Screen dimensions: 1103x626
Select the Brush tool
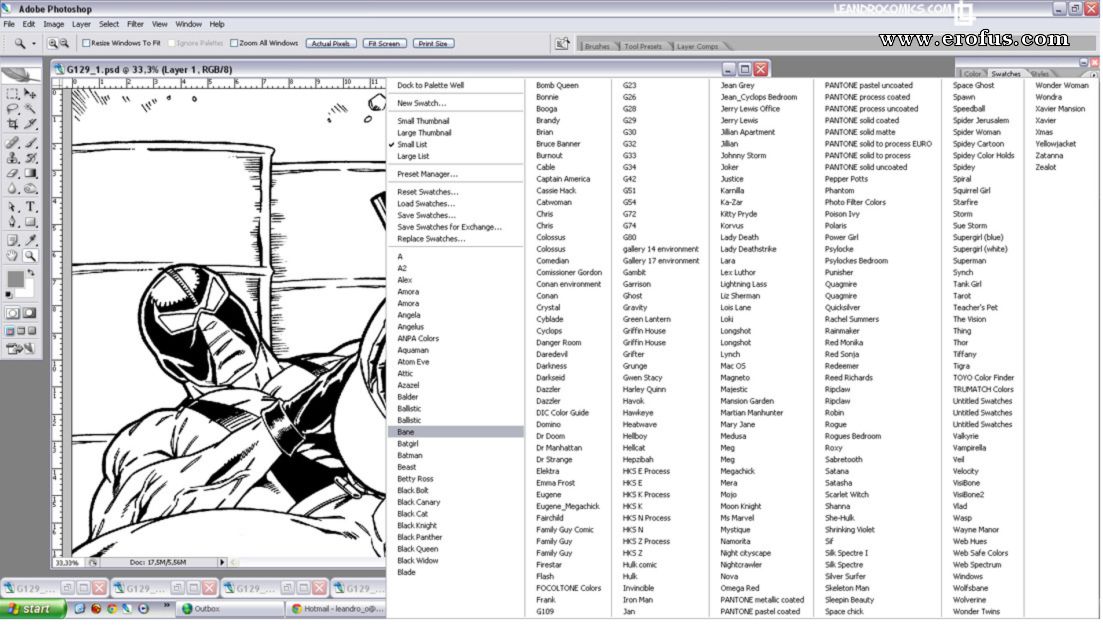pyautogui.click(x=30, y=143)
